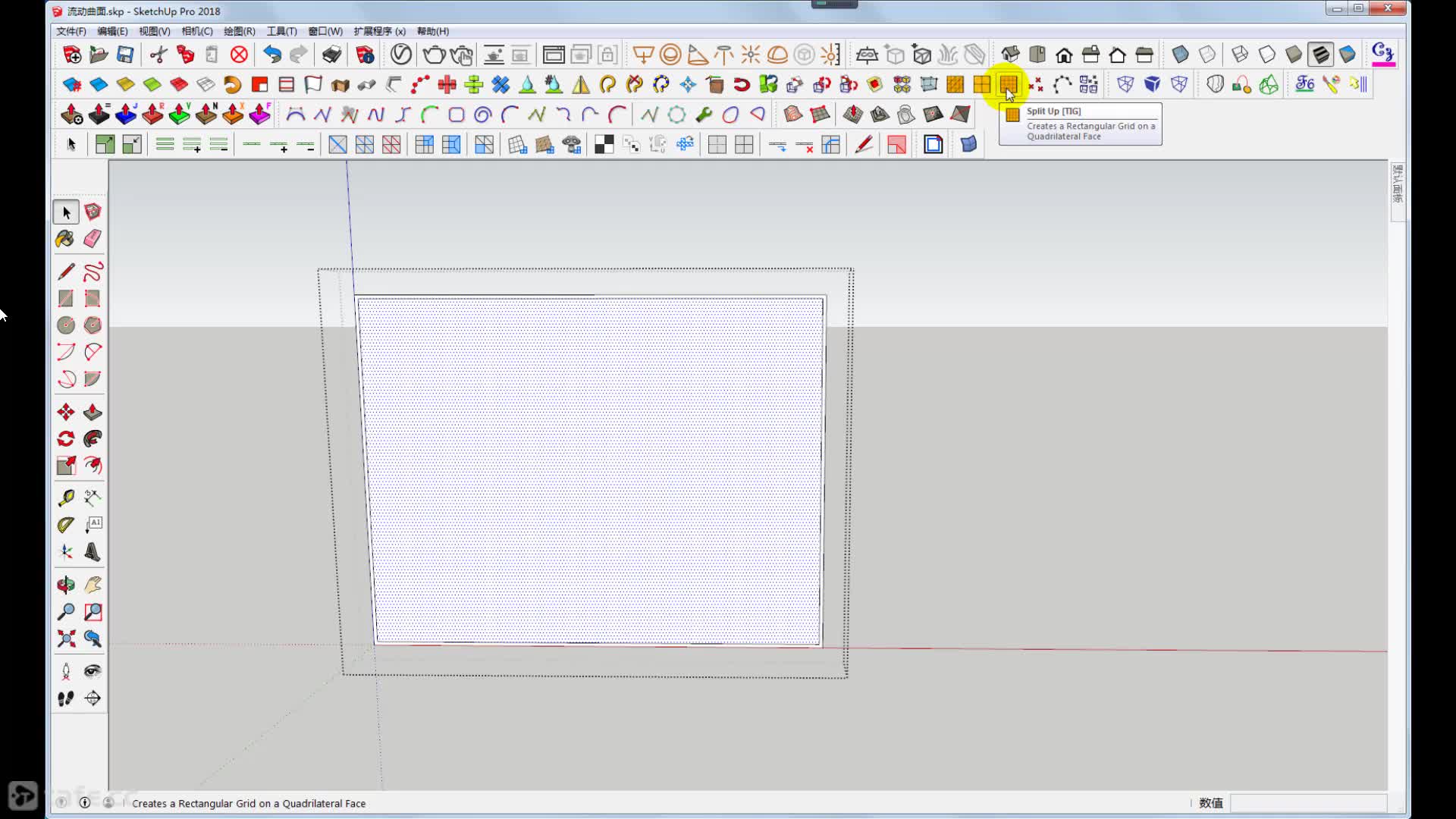The width and height of the screenshot is (1456, 819).
Task: Choose the Sandbox Smoove tool
Action: (852, 115)
